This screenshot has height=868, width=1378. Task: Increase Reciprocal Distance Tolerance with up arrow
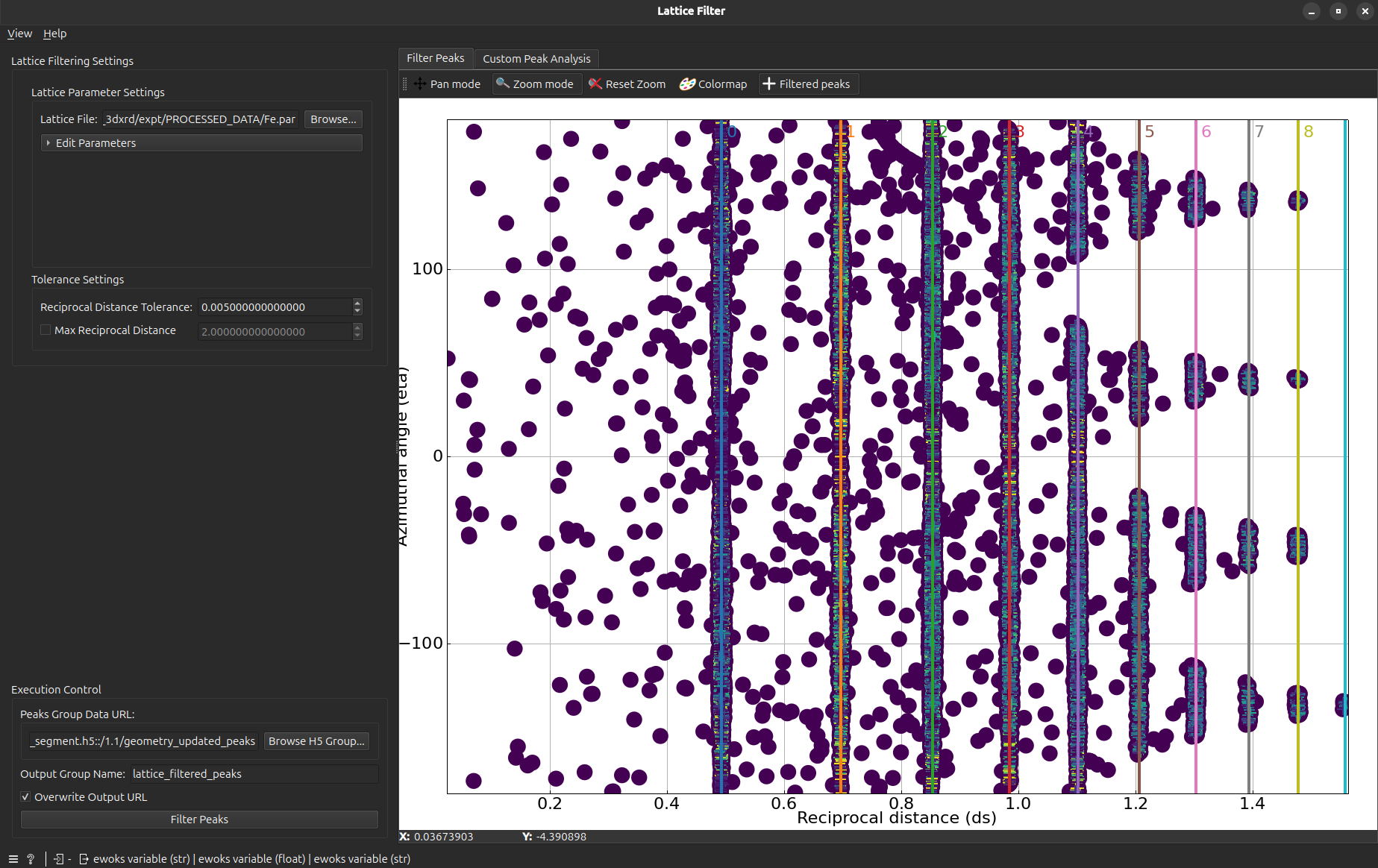[357, 303]
